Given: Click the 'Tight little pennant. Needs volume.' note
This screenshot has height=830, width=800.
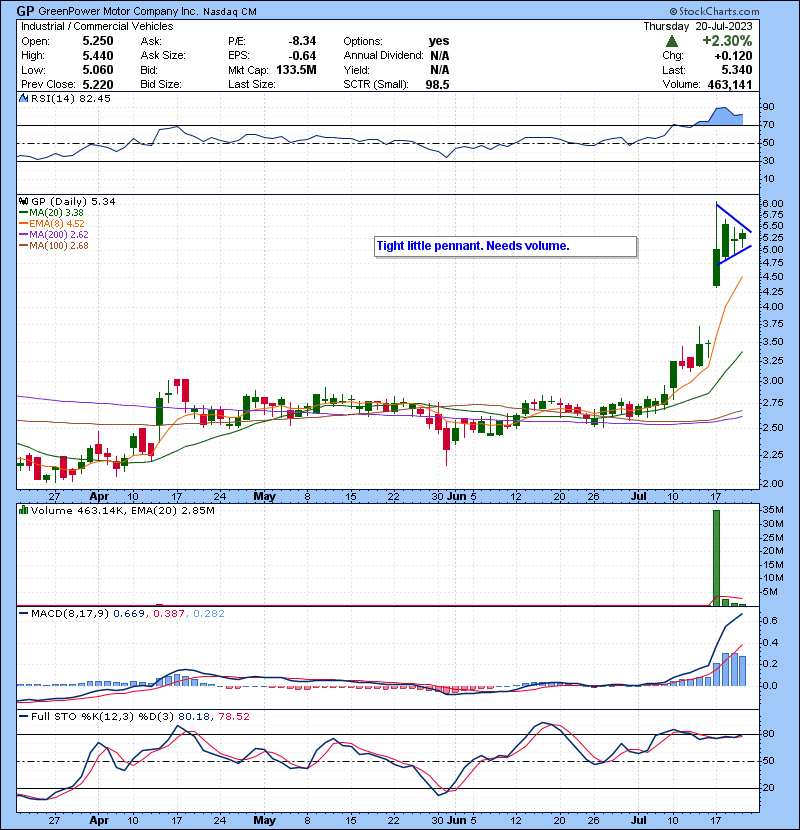Looking at the screenshot, I should coord(505,246).
